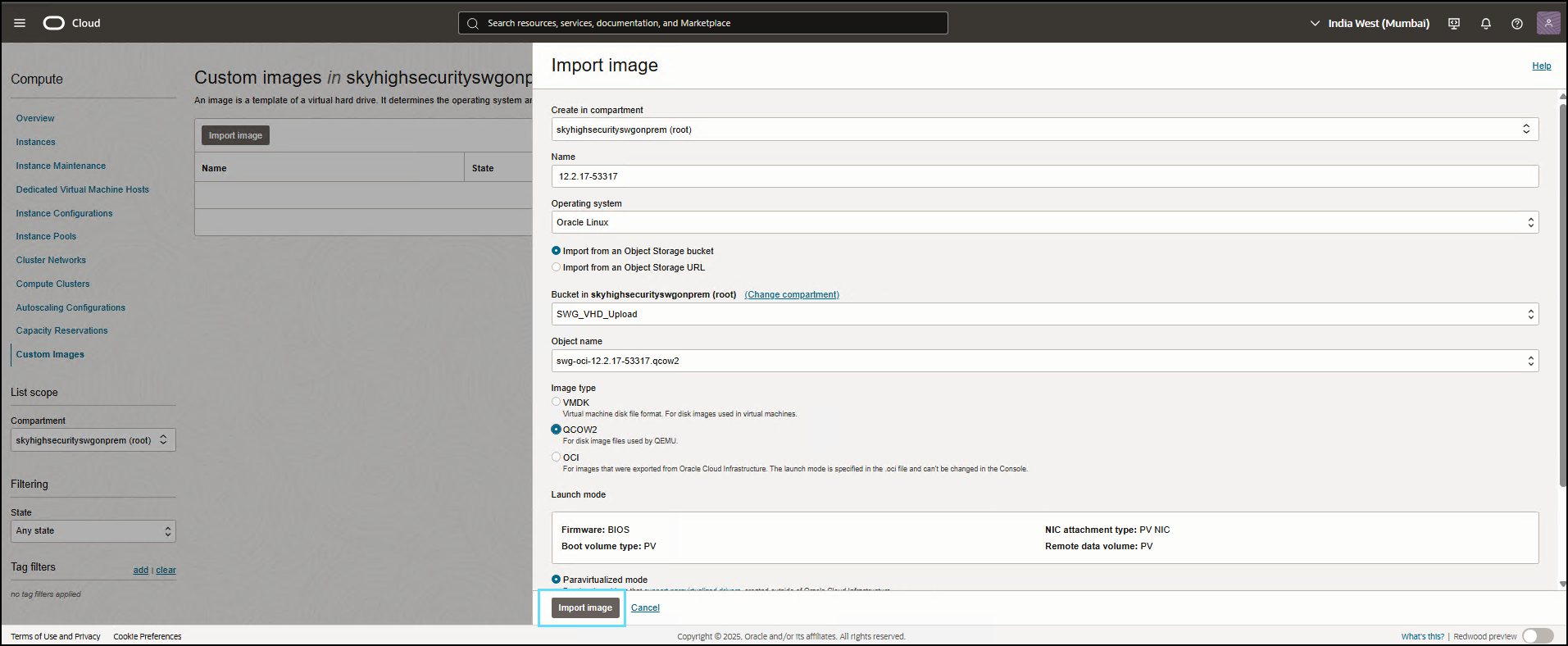Expand the Bucket SWG_VHD_Upload dropdown
Viewport: 1568px width, 646px height.
pyautogui.click(x=1044, y=314)
